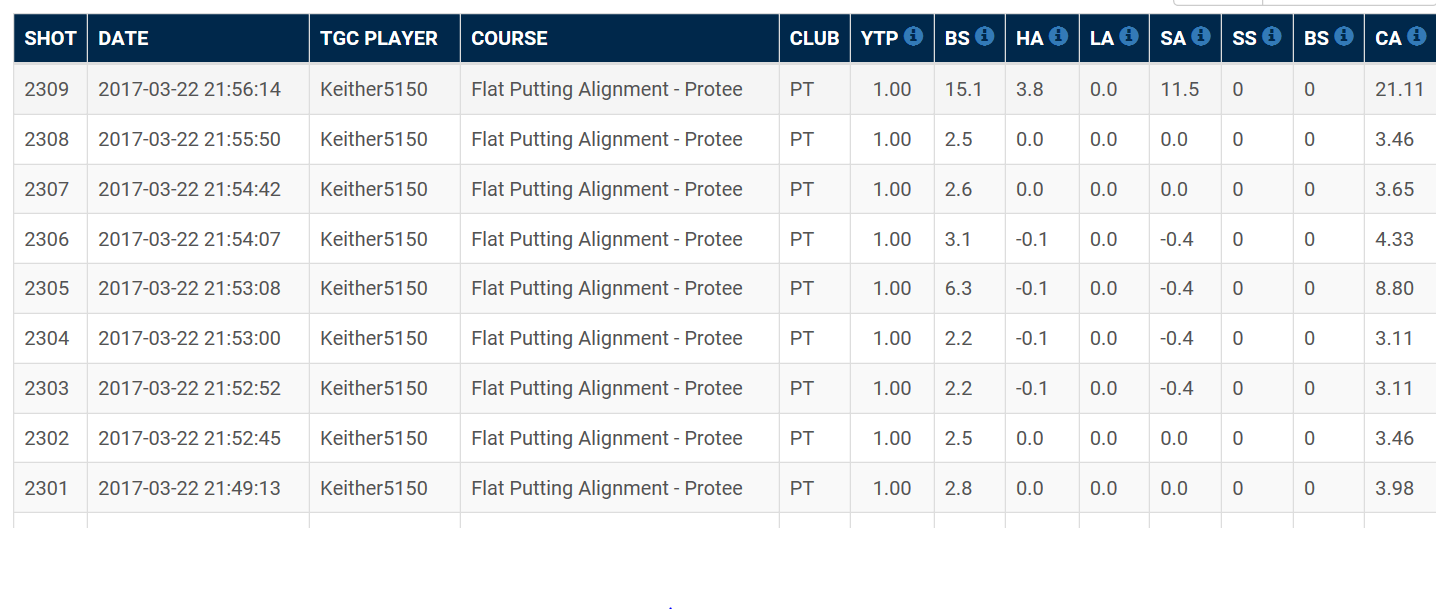Click the CLUB column header

click(x=814, y=38)
